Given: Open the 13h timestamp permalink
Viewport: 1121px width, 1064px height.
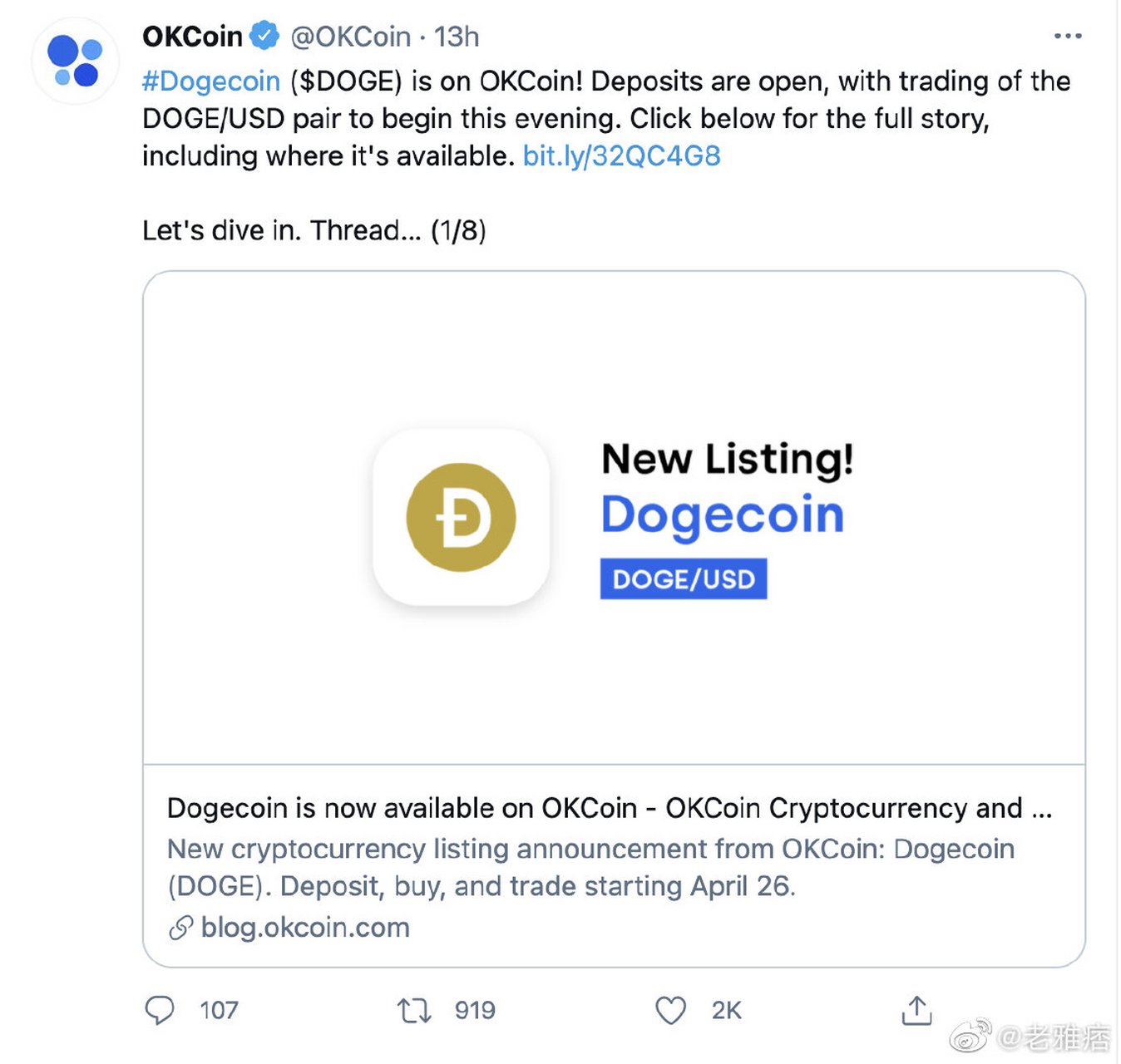Looking at the screenshot, I should click(457, 37).
